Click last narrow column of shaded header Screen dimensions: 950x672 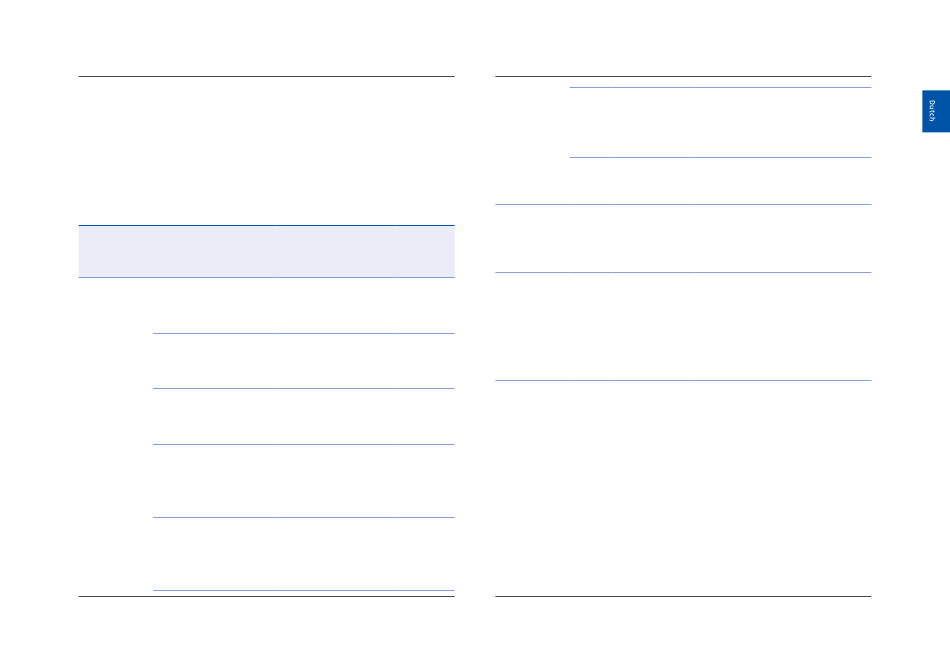click(426, 251)
